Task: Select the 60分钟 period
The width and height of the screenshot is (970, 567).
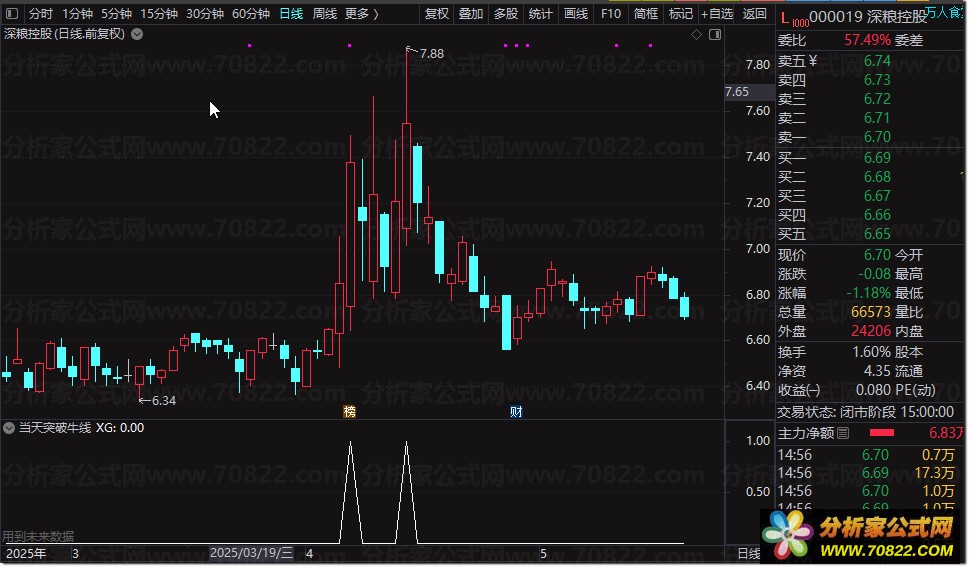Action: point(251,14)
